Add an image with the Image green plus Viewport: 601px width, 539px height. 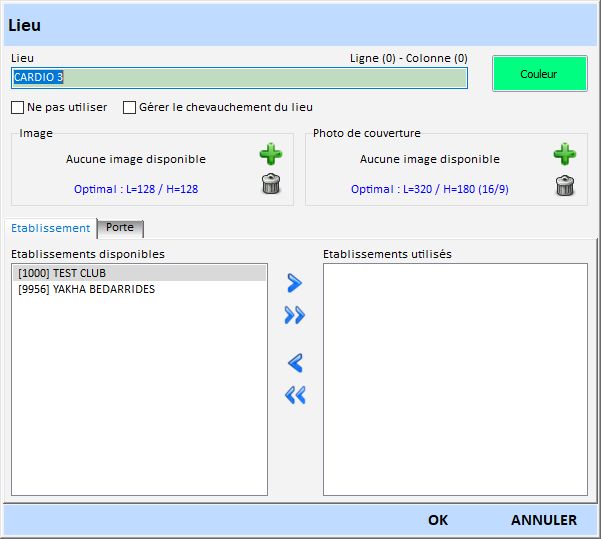pyautogui.click(x=271, y=155)
